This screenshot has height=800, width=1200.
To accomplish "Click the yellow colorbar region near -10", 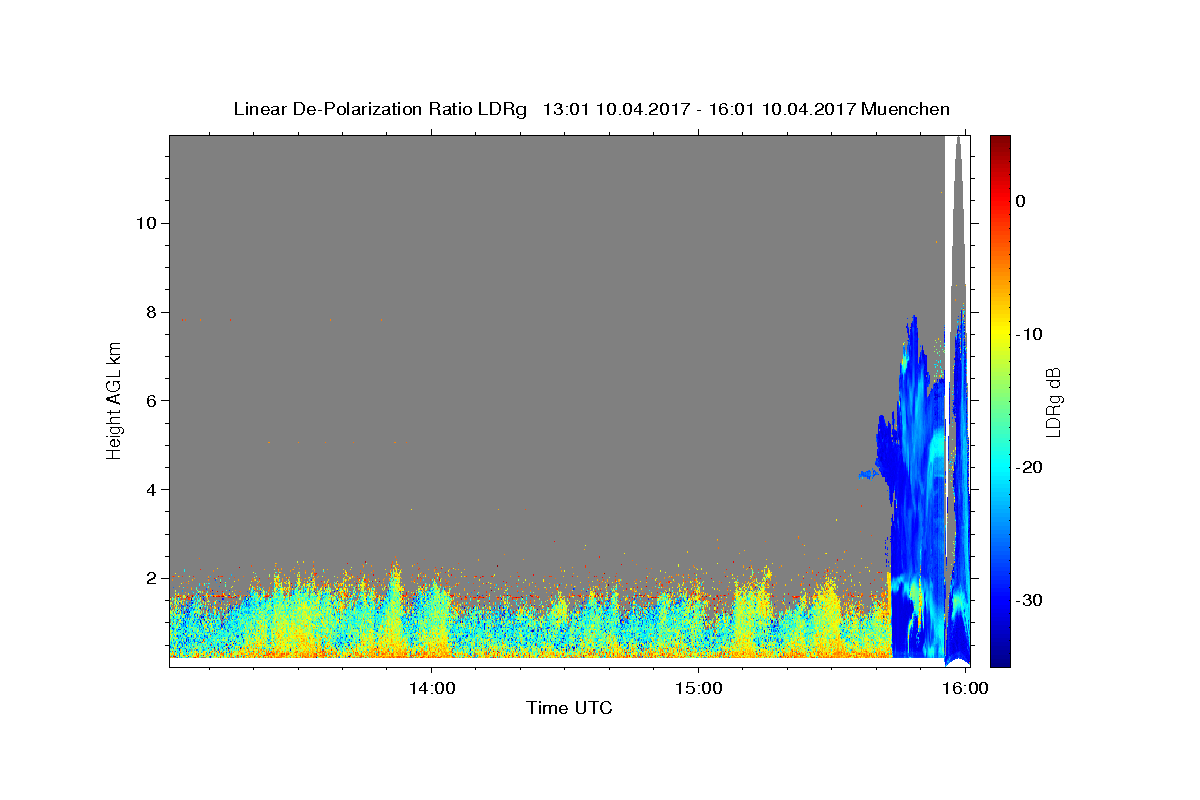I will tap(1000, 334).
